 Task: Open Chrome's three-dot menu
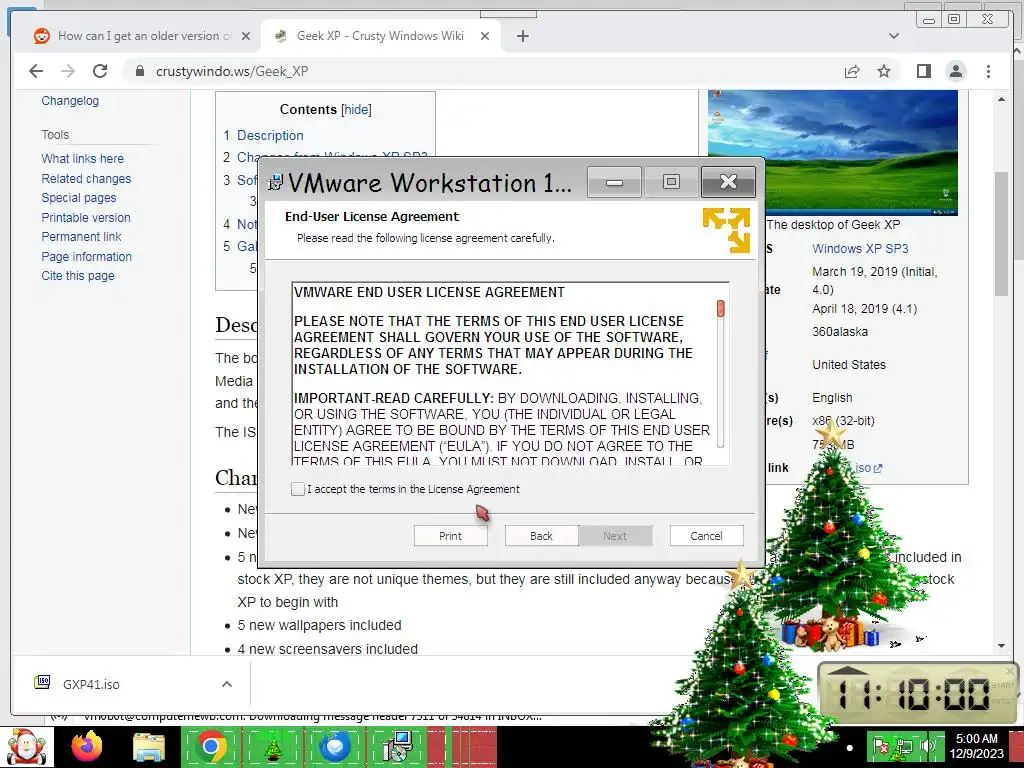[x=988, y=71]
